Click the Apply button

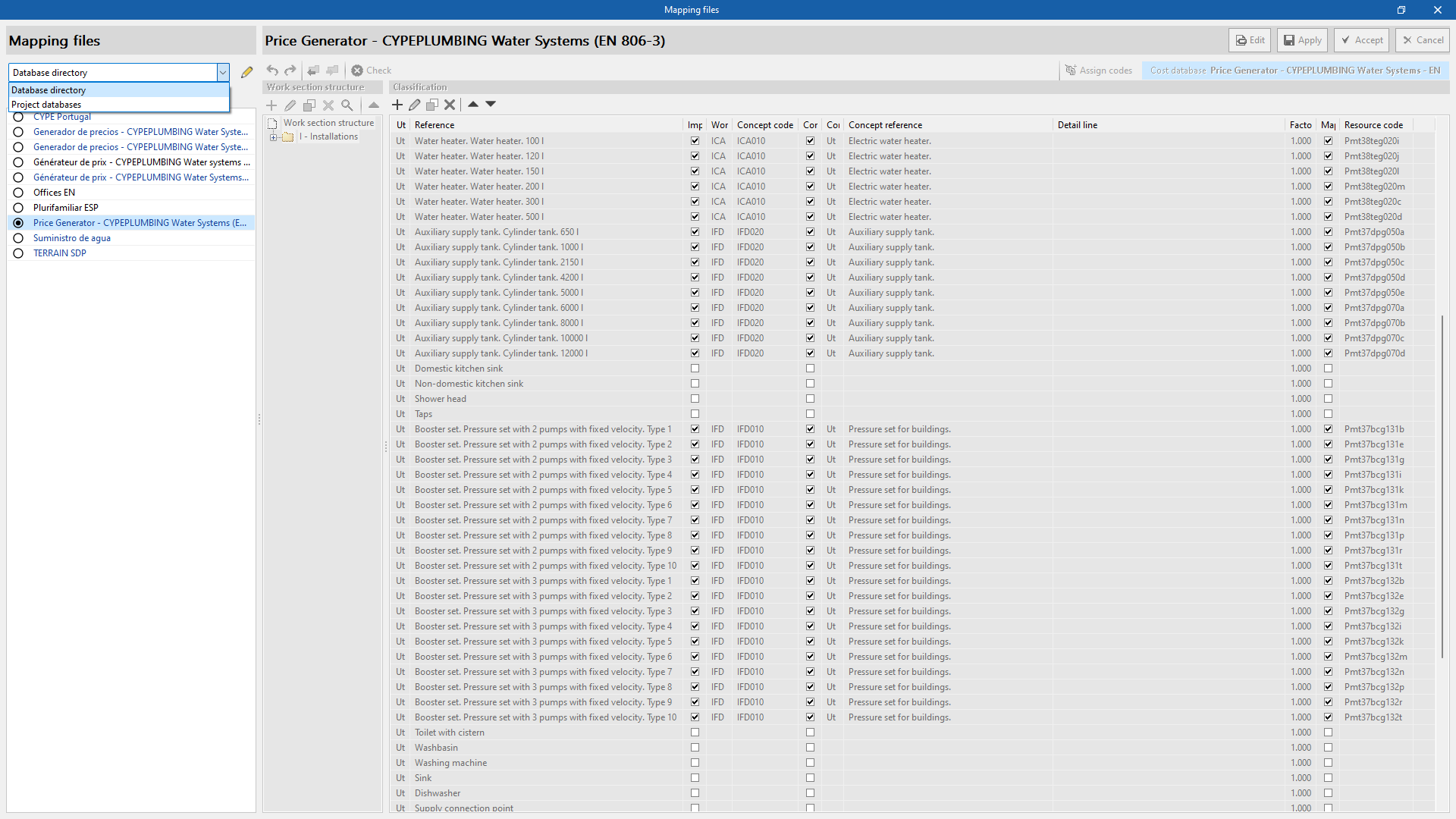[x=1302, y=40]
